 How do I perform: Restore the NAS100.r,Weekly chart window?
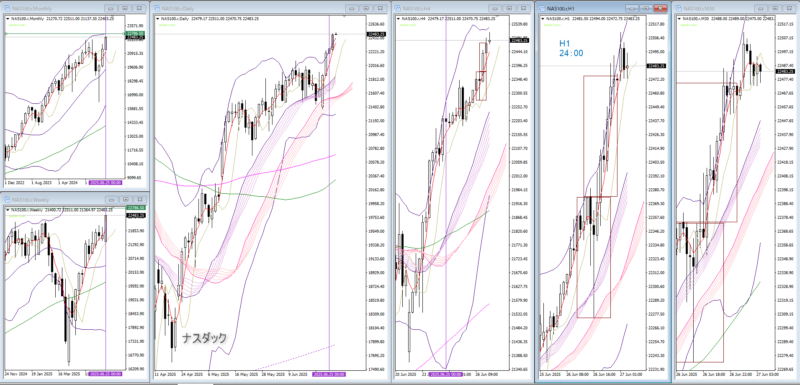point(125,199)
